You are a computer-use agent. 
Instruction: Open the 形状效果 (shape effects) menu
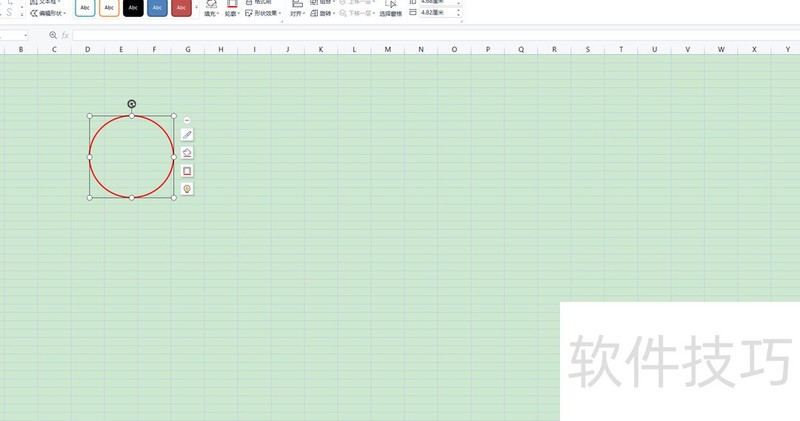click(263, 13)
